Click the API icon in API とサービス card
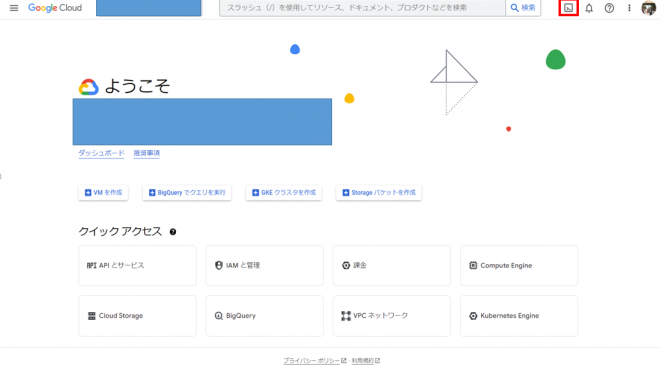Screen dimensions: 660x365 coord(91,266)
